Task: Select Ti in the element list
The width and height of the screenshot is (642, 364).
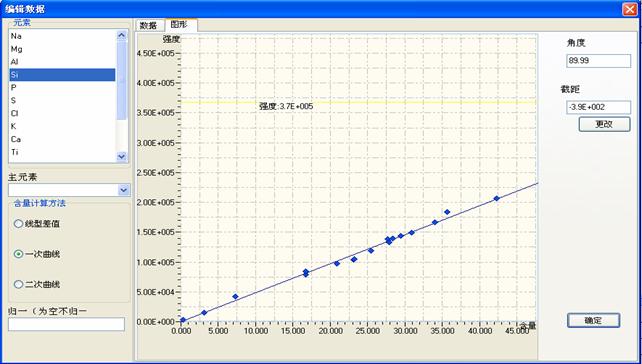Action: coord(63,152)
